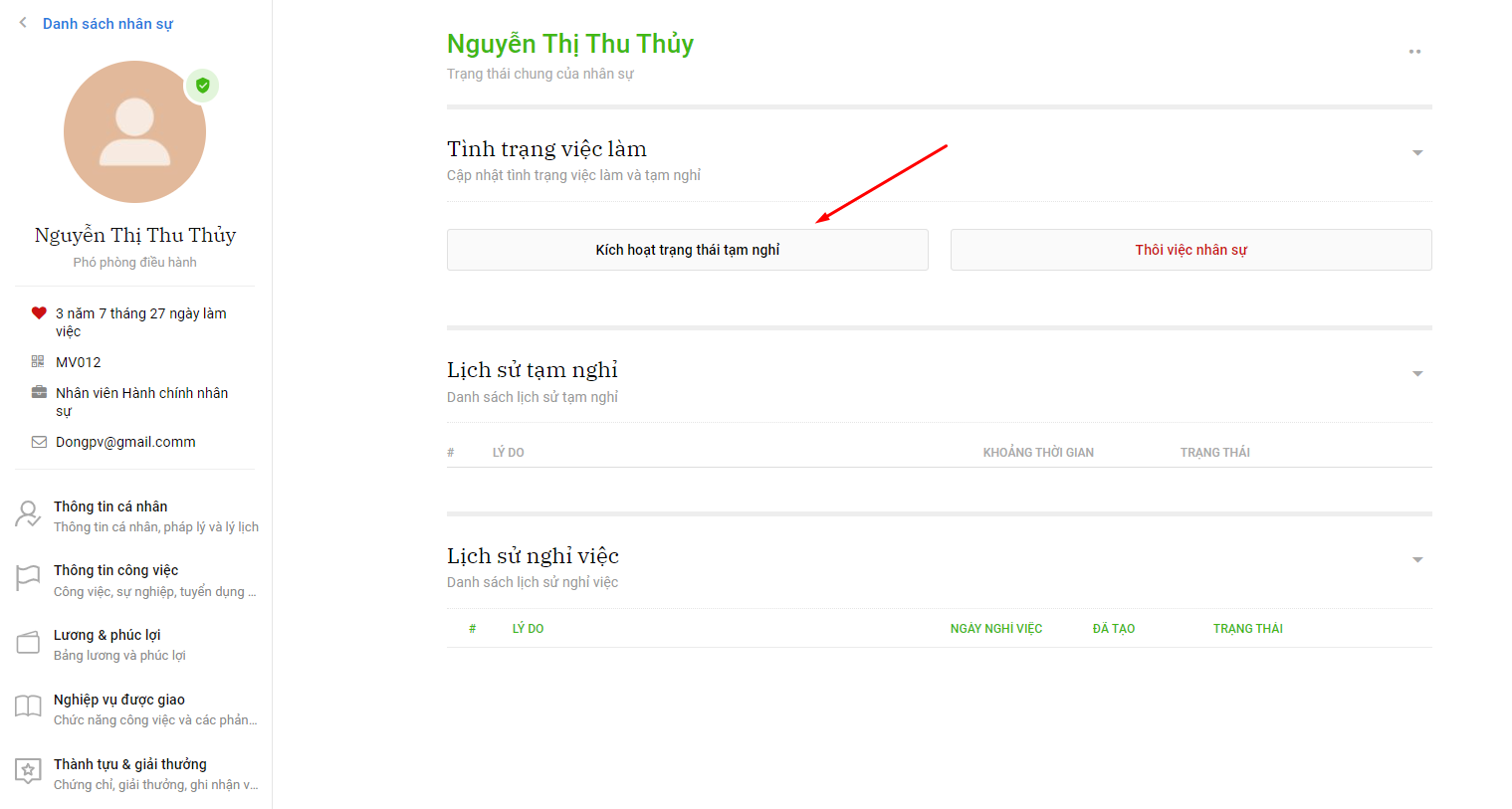Screen dimensions: 1512x809
Task: Click the green verified shield badge on the avatar
Action: (x=203, y=86)
